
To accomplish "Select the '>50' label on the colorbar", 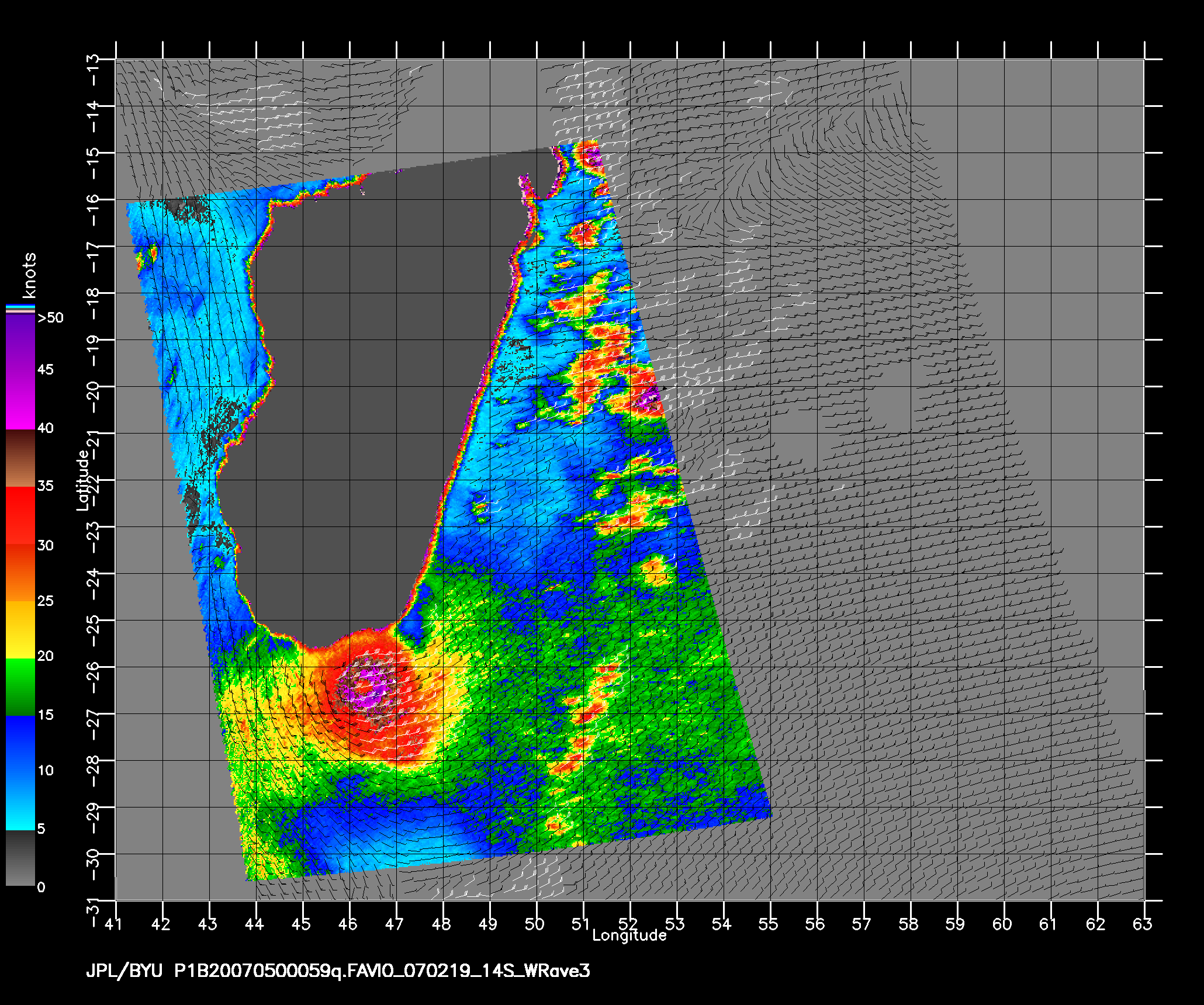I will pyautogui.click(x=50, y=318).
